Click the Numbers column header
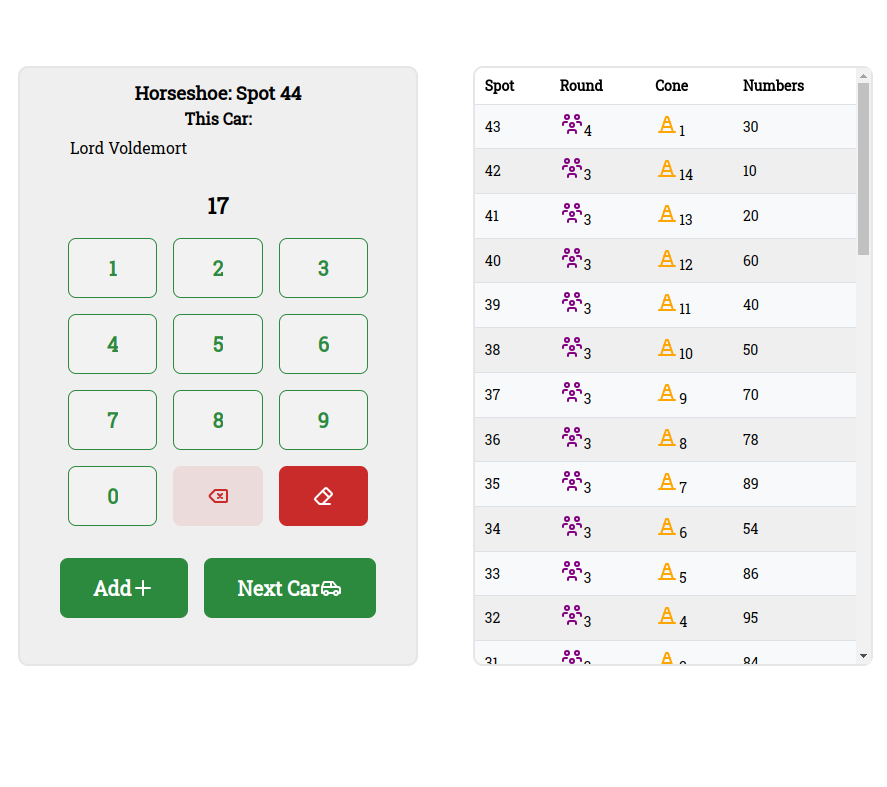887x787 pixels. point(773,86)
